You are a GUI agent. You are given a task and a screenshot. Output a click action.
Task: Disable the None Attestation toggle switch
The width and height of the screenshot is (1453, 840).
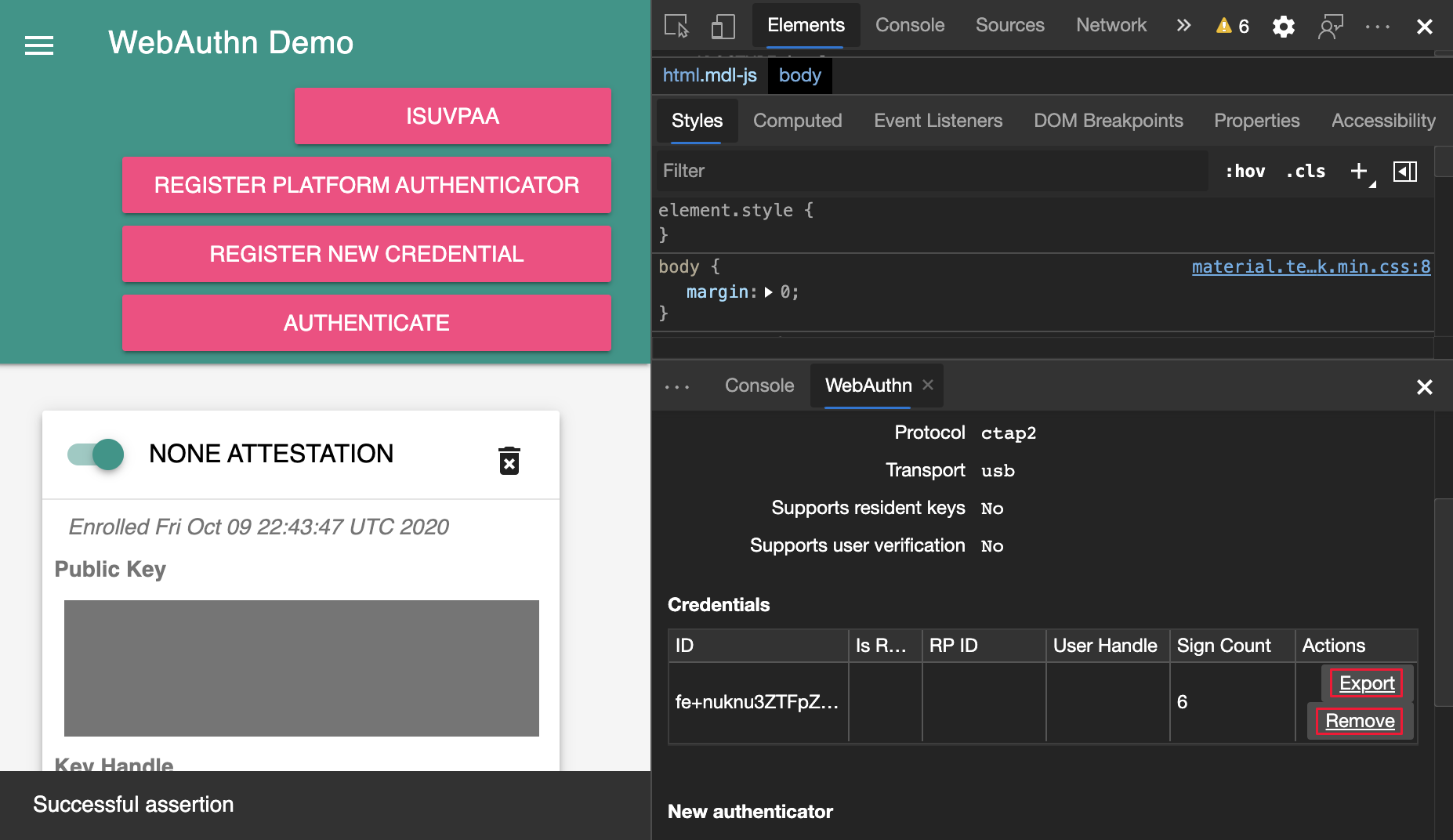click(95, 454)
